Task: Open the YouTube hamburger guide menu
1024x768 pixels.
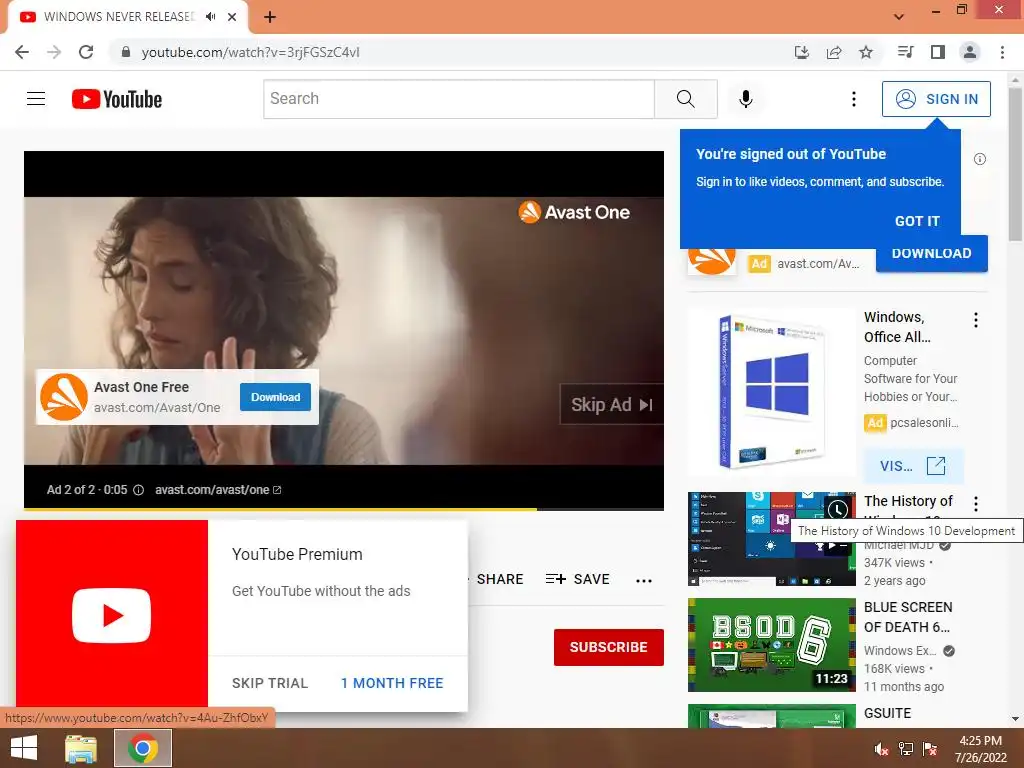Action: tap(36, 99)
